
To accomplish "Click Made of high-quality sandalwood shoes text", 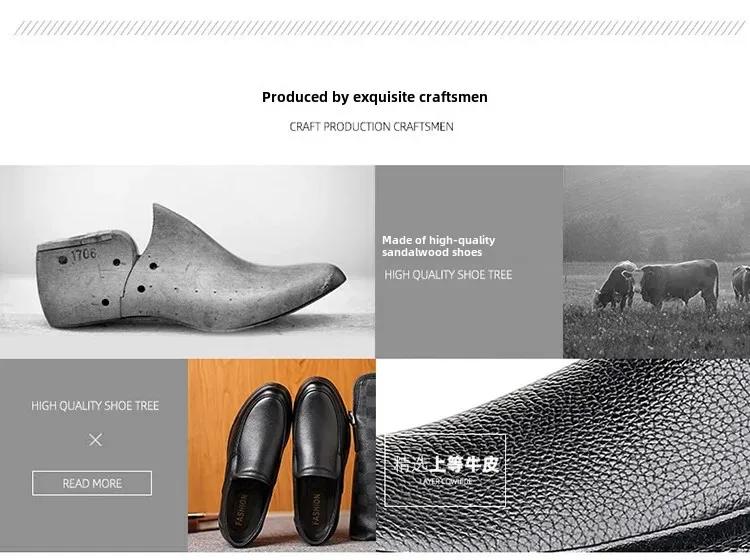I will tap(438, 246).
